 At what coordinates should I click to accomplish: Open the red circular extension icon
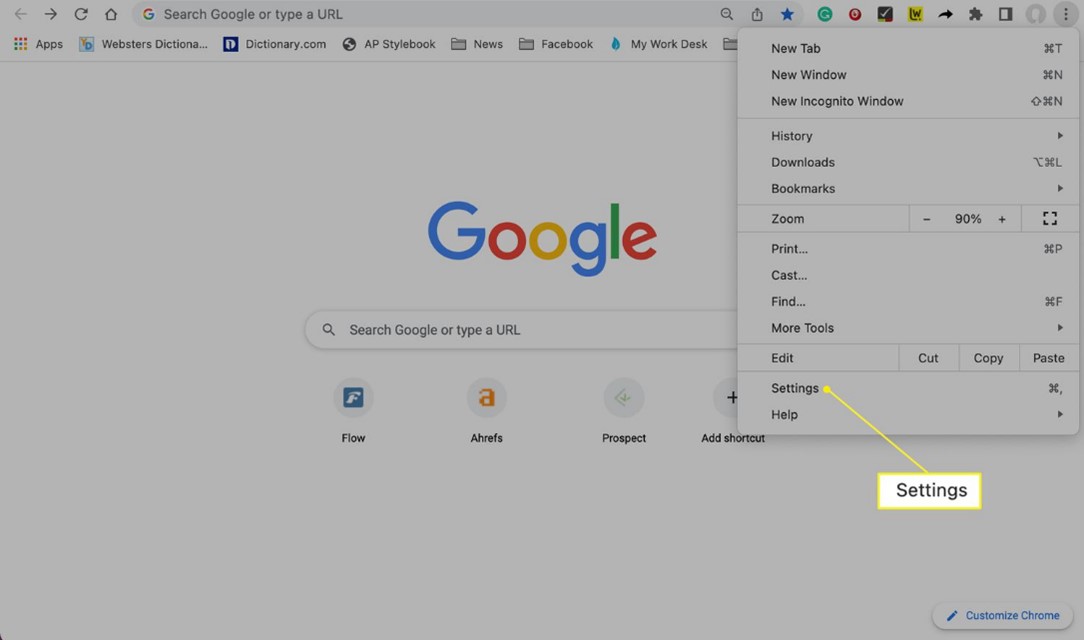click(x=855, y=14)
